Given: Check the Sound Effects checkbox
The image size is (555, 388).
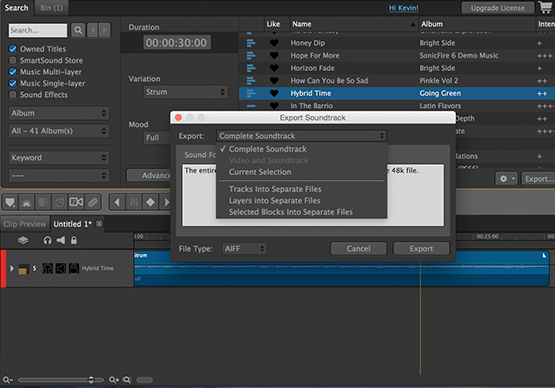Looking at the screenshot, I should pos(13,95).
